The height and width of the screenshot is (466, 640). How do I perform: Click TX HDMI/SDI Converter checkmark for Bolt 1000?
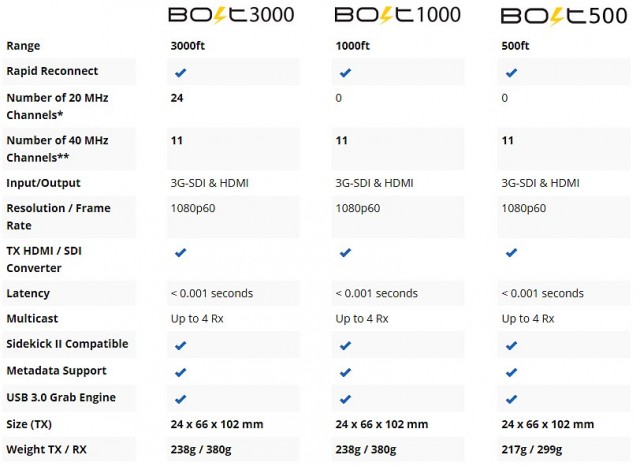tap(345, 253)
